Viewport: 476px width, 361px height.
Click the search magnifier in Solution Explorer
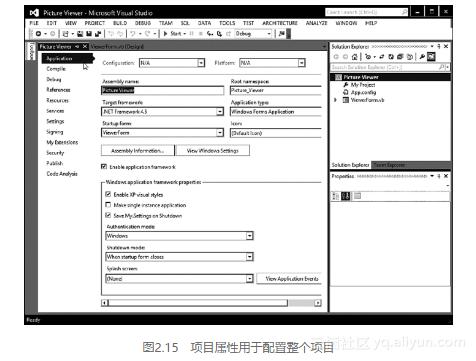[441, 67]
